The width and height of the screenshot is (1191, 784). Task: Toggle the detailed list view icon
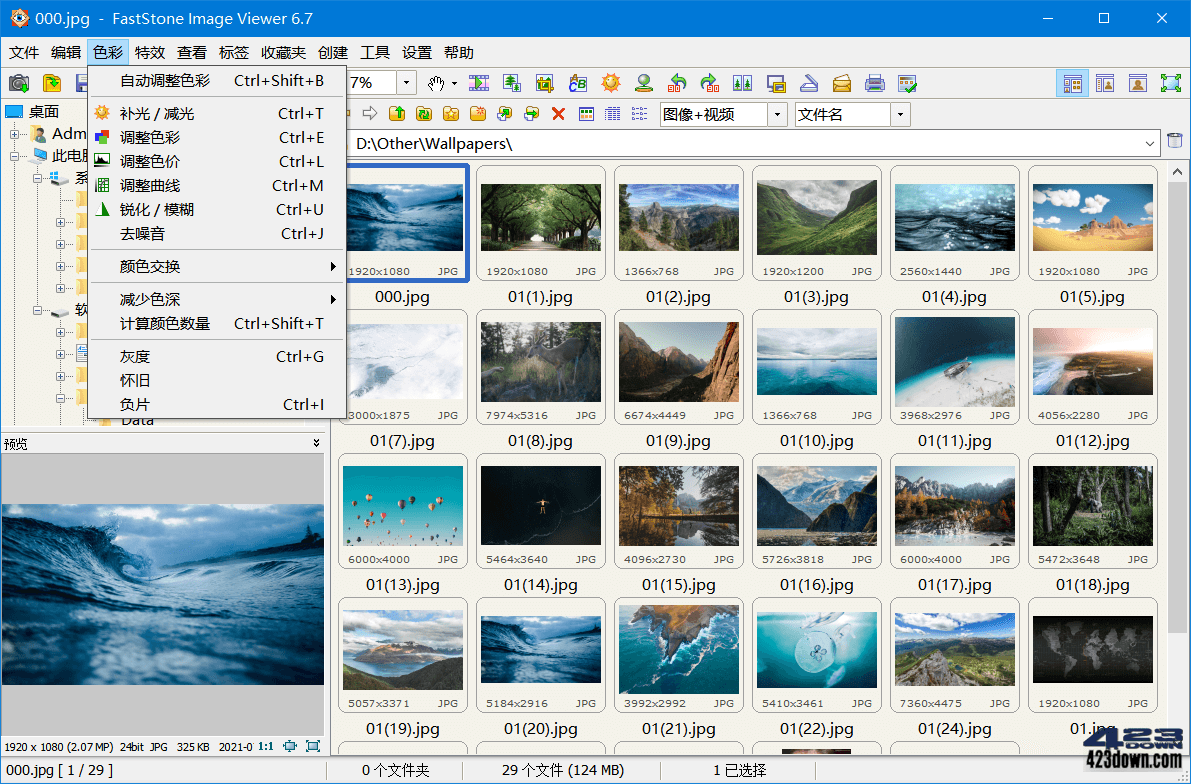click(611, 114)
